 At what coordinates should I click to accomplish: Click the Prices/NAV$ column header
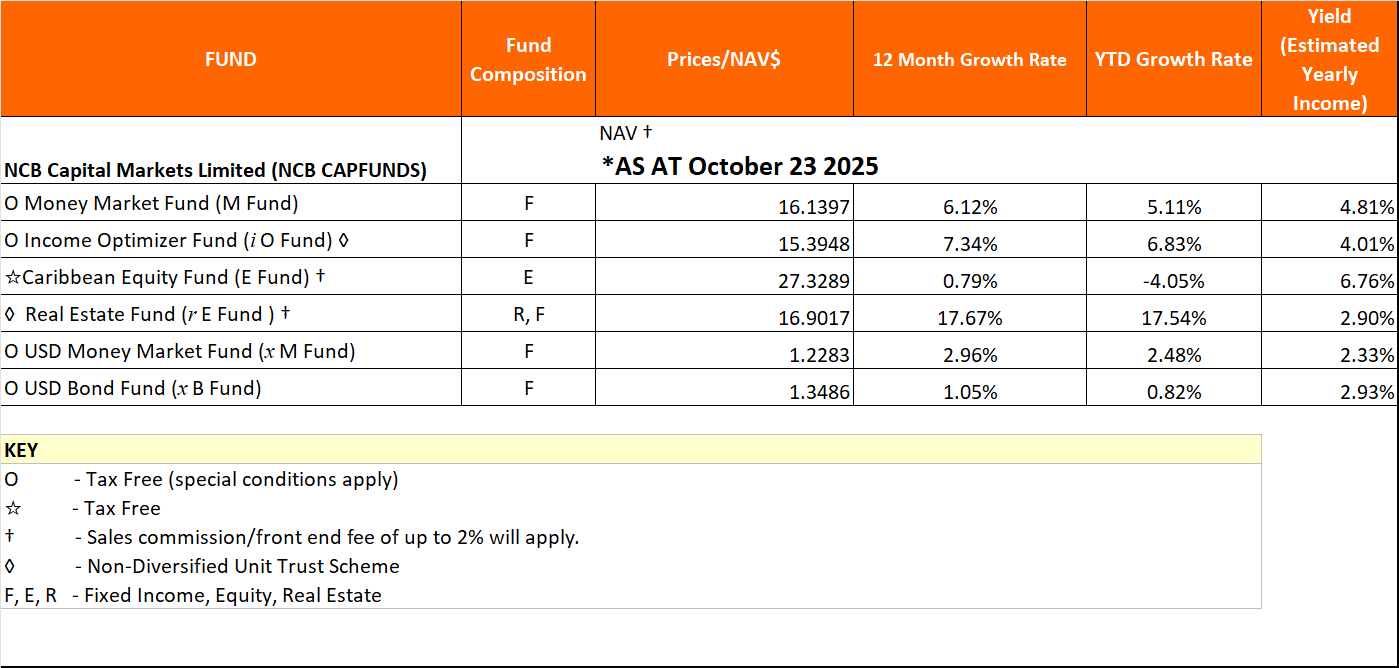723,58
